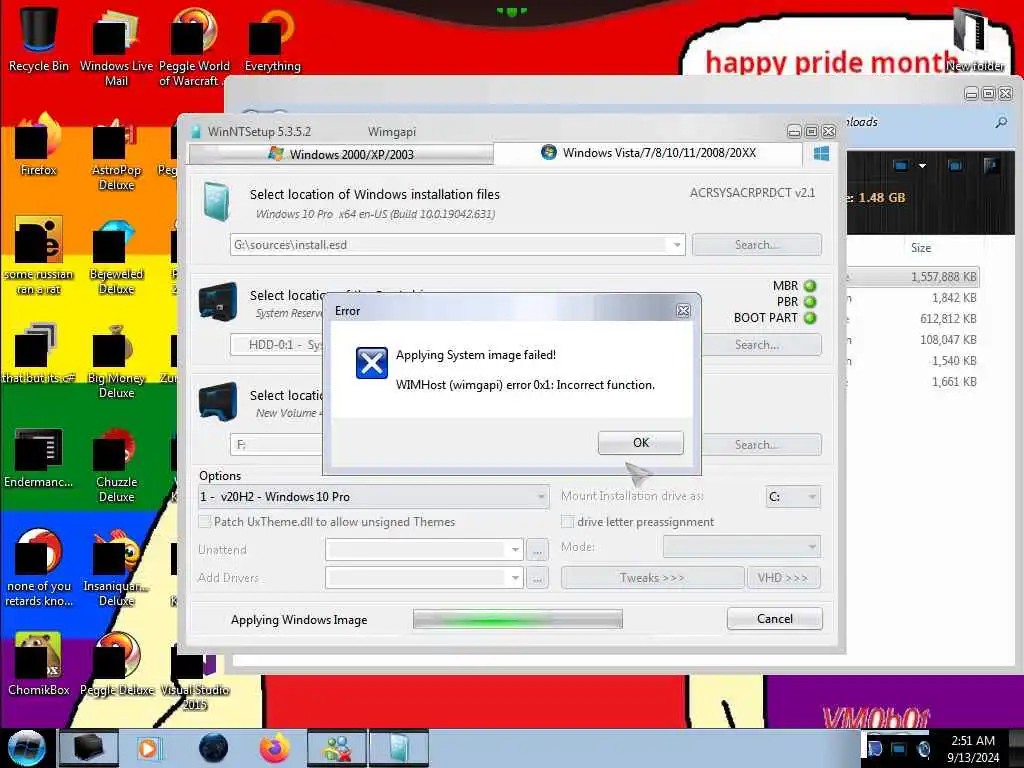Switch to the Windows 2000/XP/2003 tab
The width and height of the screenshot is (1024, 768).
tap(341, 154)
